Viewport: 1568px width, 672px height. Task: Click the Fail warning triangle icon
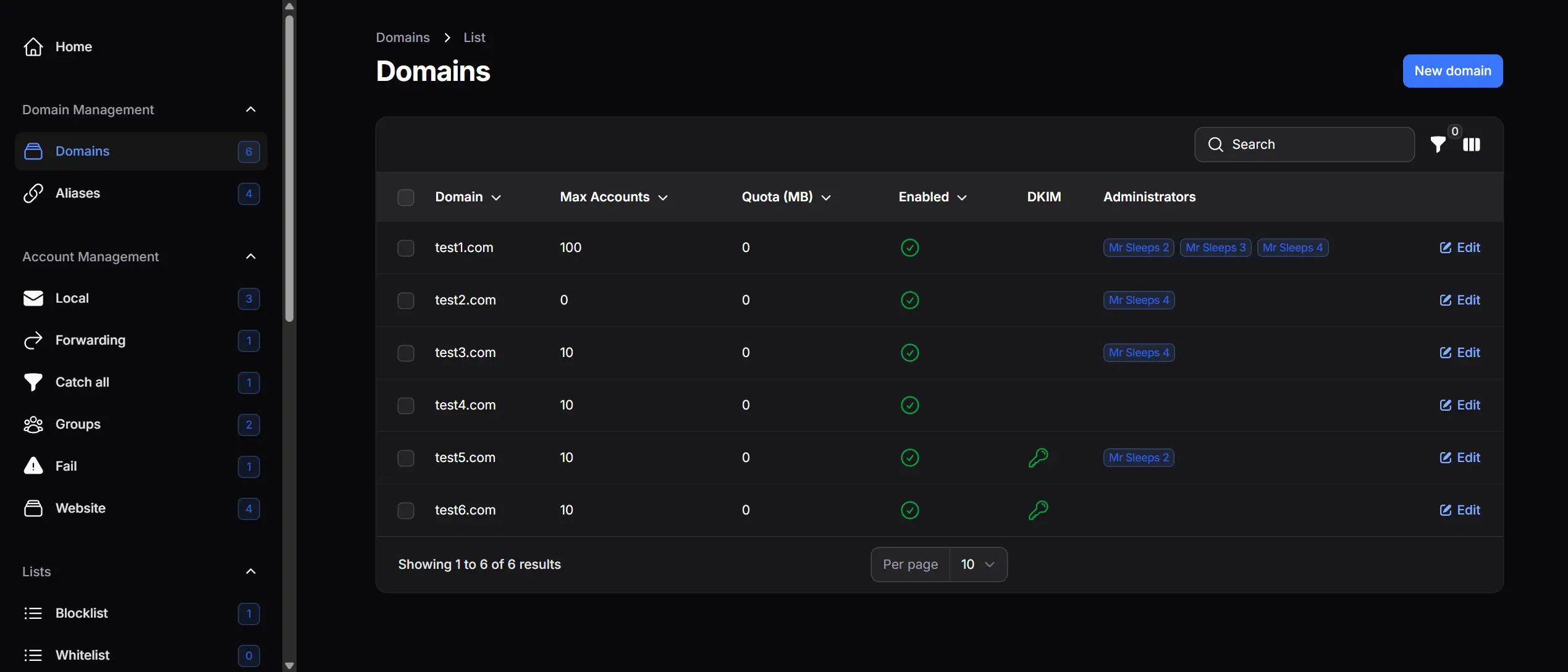[x=33, y=466]
